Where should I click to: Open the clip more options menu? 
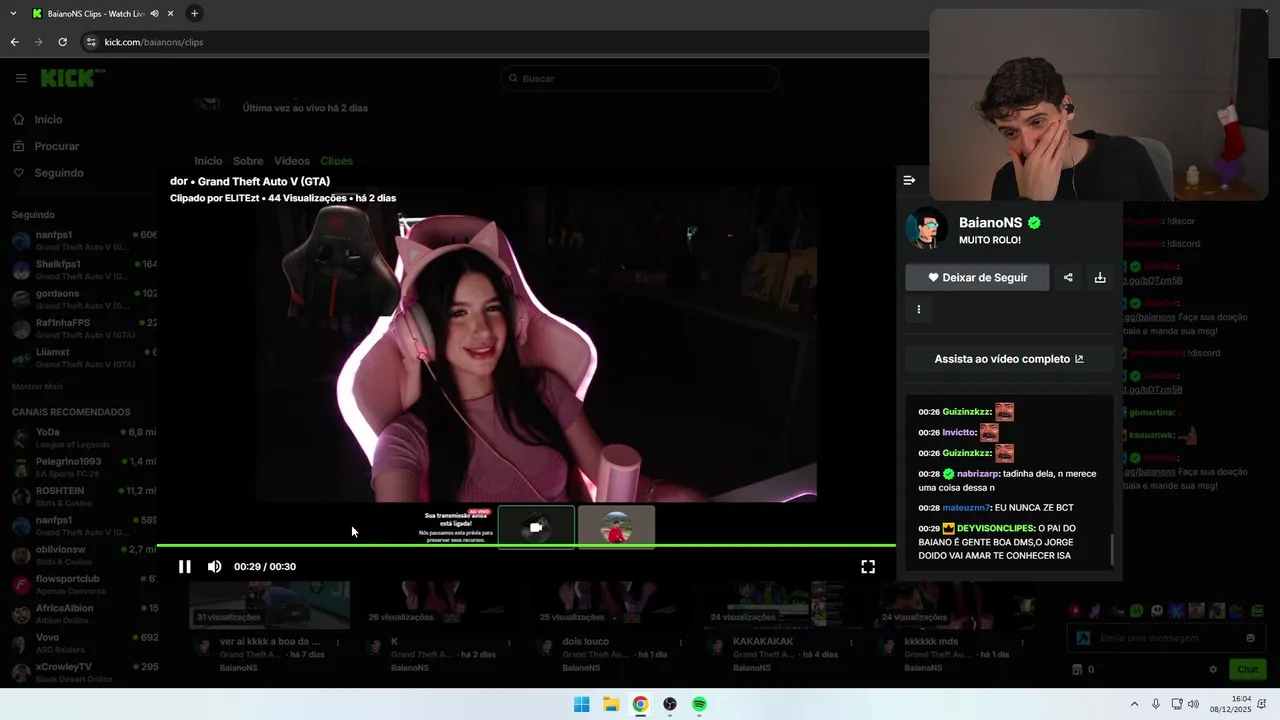pyautogui.click(x=918, y=309)
